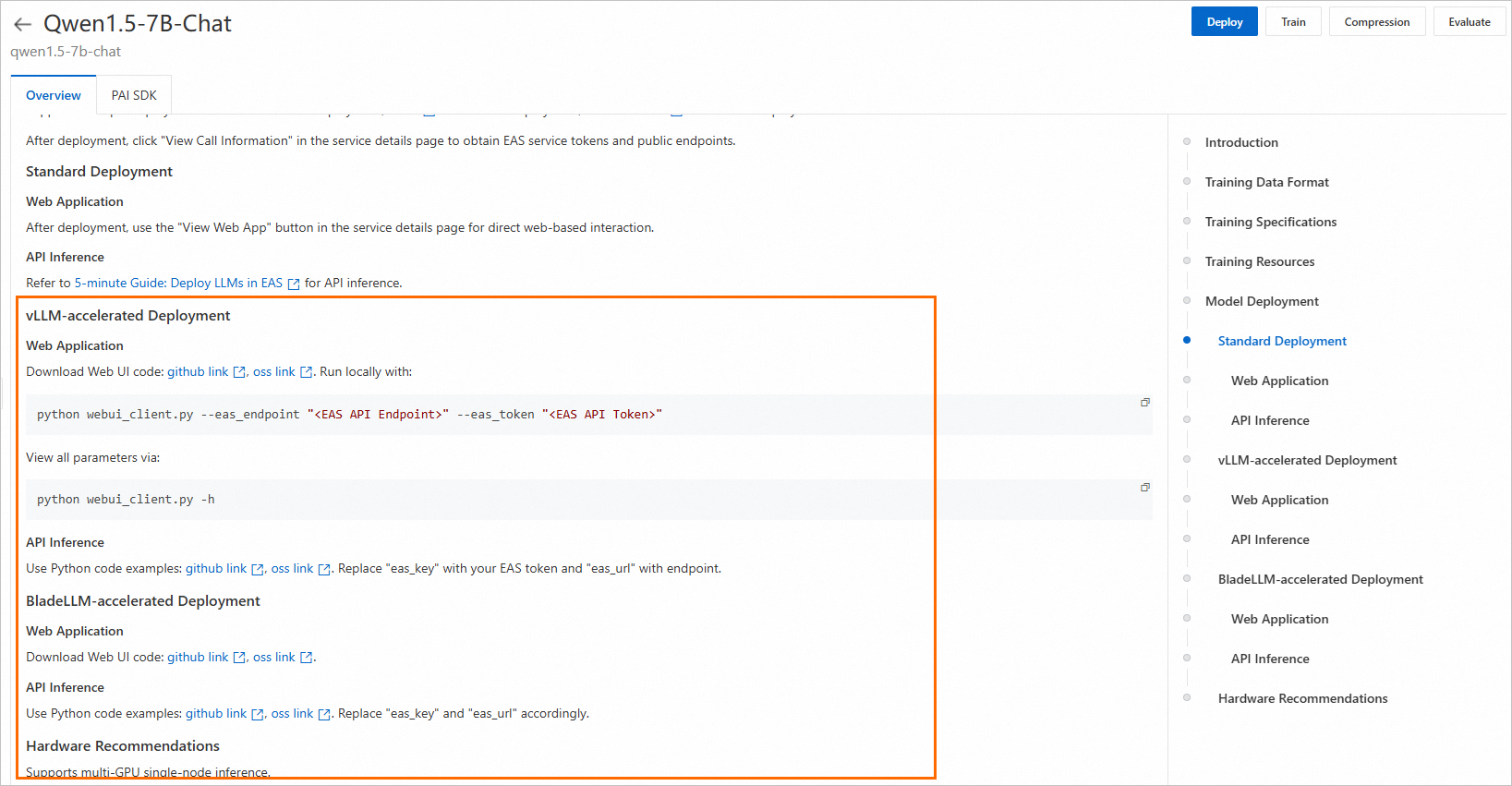This screenshot has height=786, width=1512.
Task: Click the Qwen1.5-7B-Chat page title
Action: (138, 24)
